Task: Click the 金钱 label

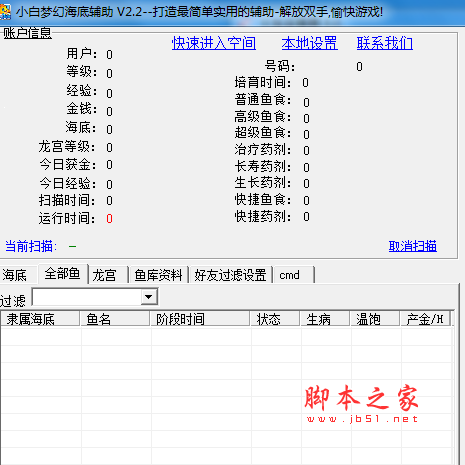Action: pos(82,109)
